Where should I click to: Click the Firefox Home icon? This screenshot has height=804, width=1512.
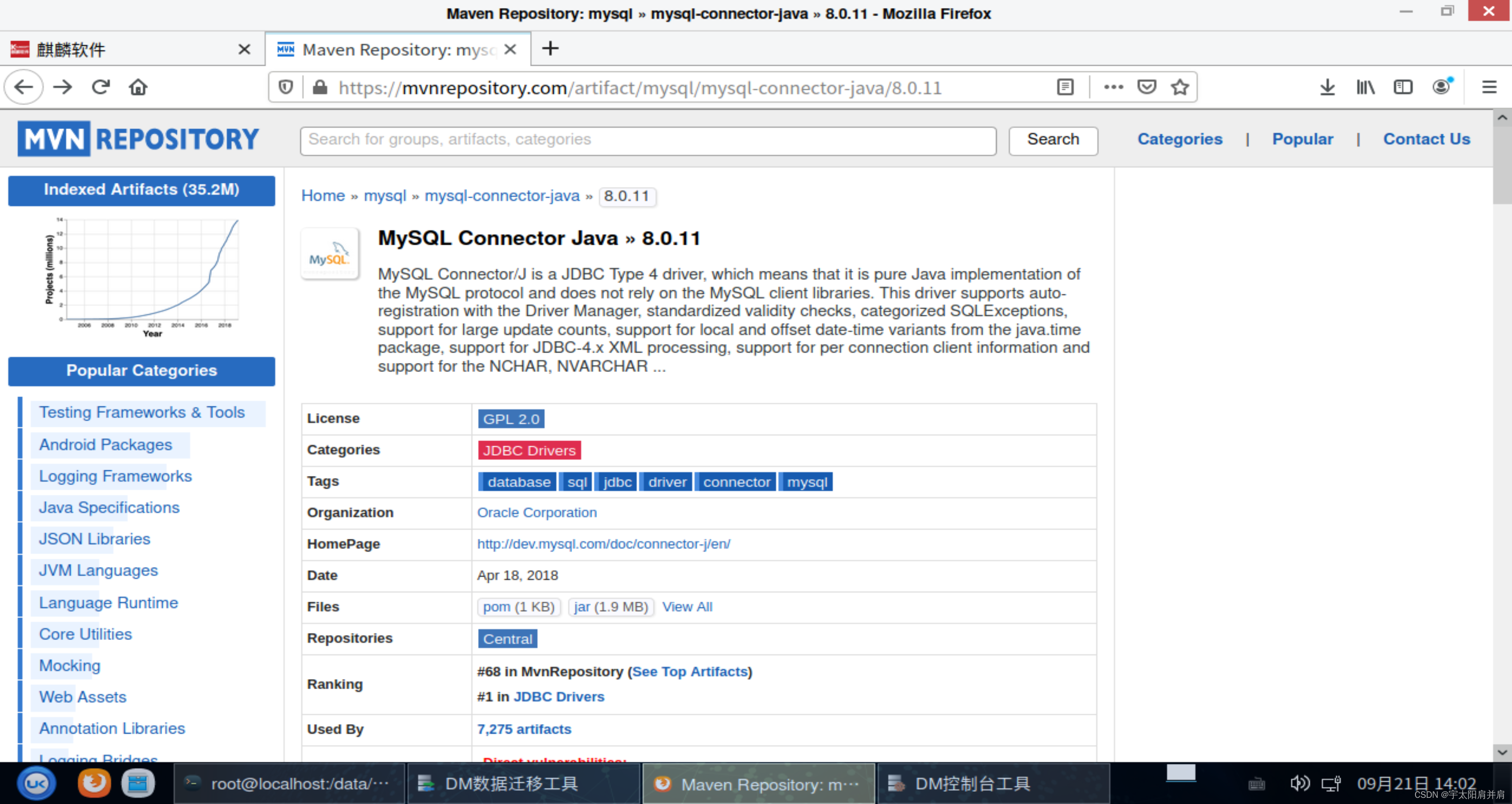click(x=138, y=87)
